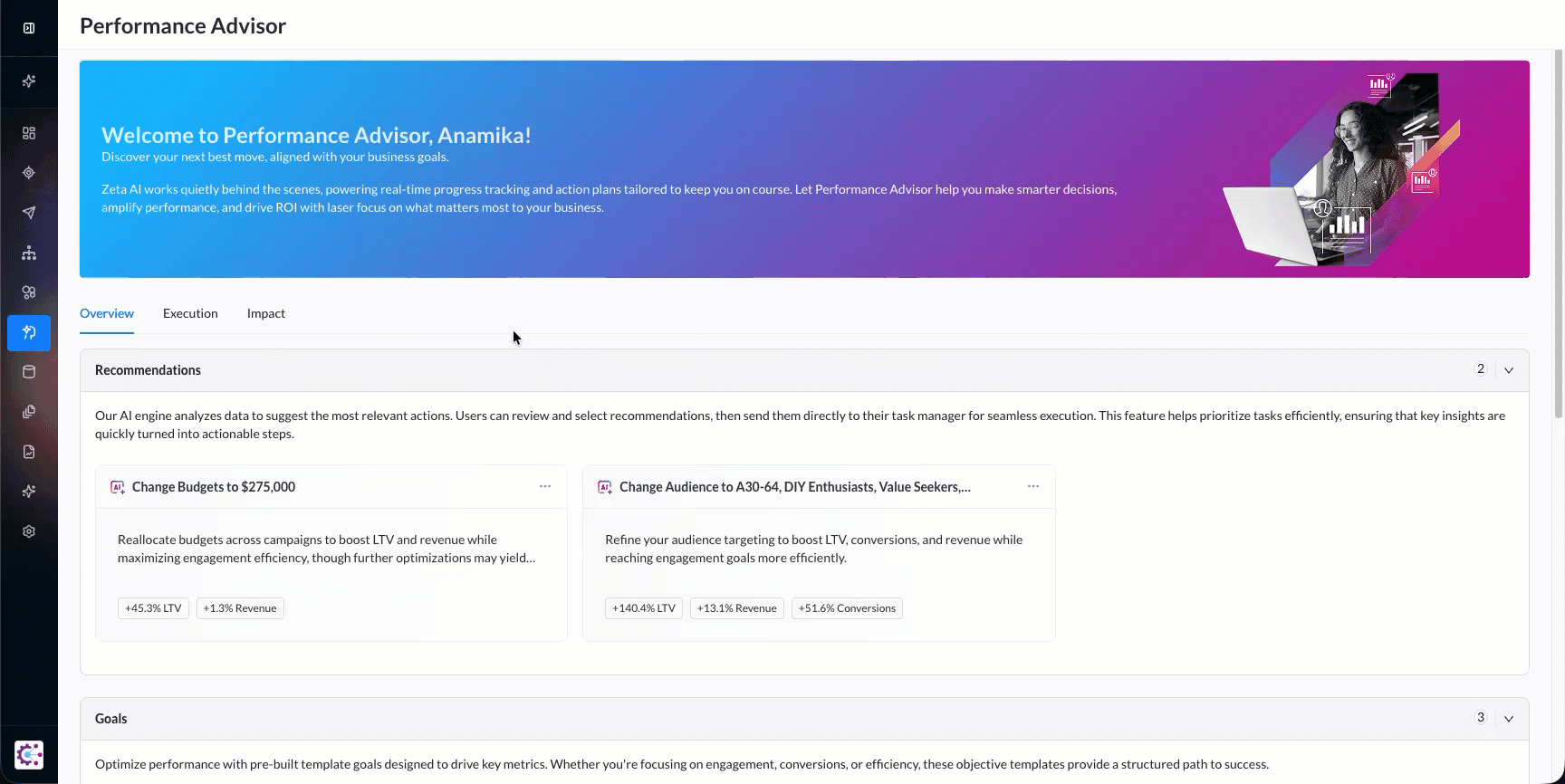Screen dimensions: 1565x784
Task: Open three-dot menu on Change Audience card
Action: click(x=1033, y=486)
